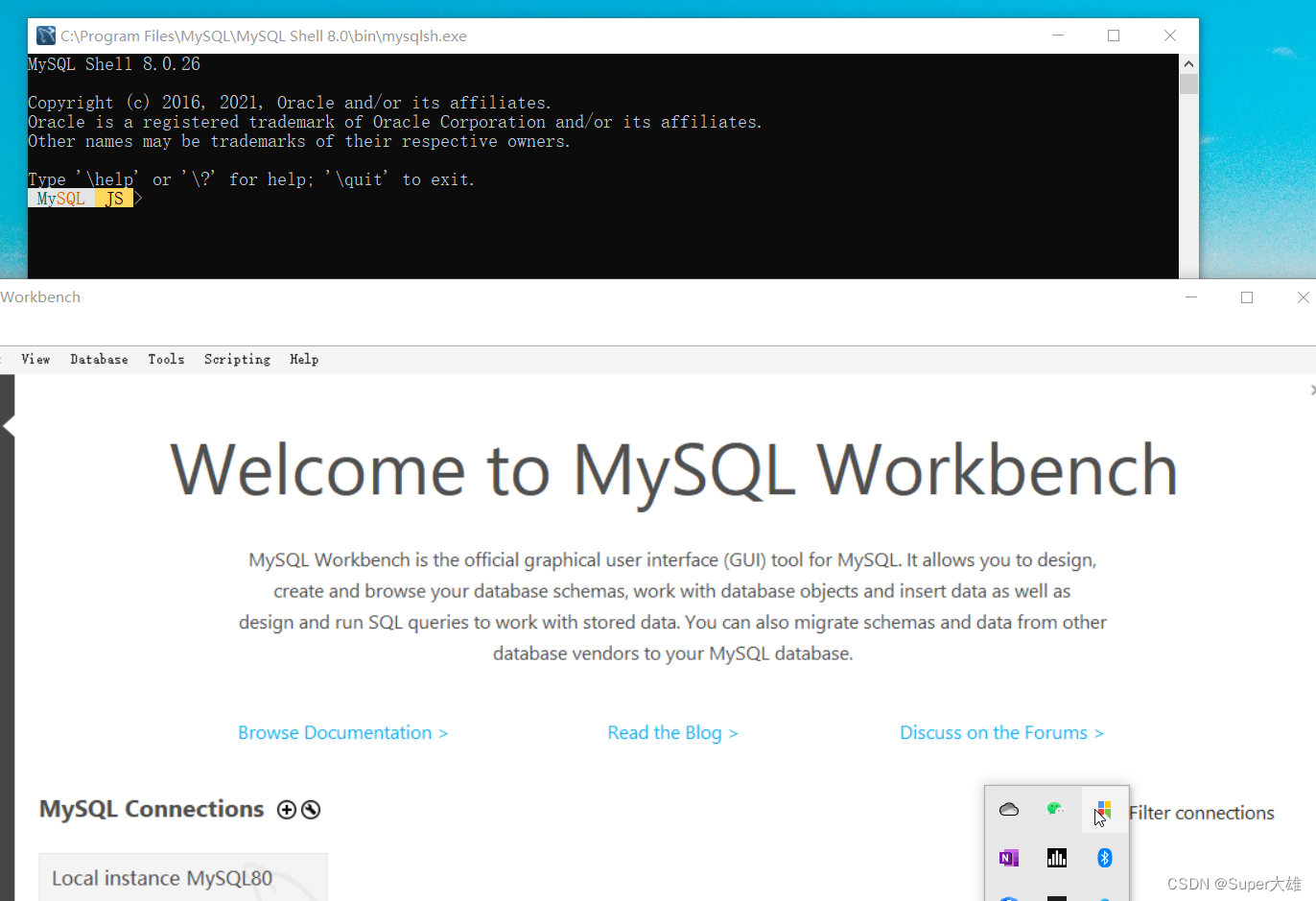The image size is (1316, 901).
Task: Close the MySQL Shell window
Action: click(x=1170, y=36)
